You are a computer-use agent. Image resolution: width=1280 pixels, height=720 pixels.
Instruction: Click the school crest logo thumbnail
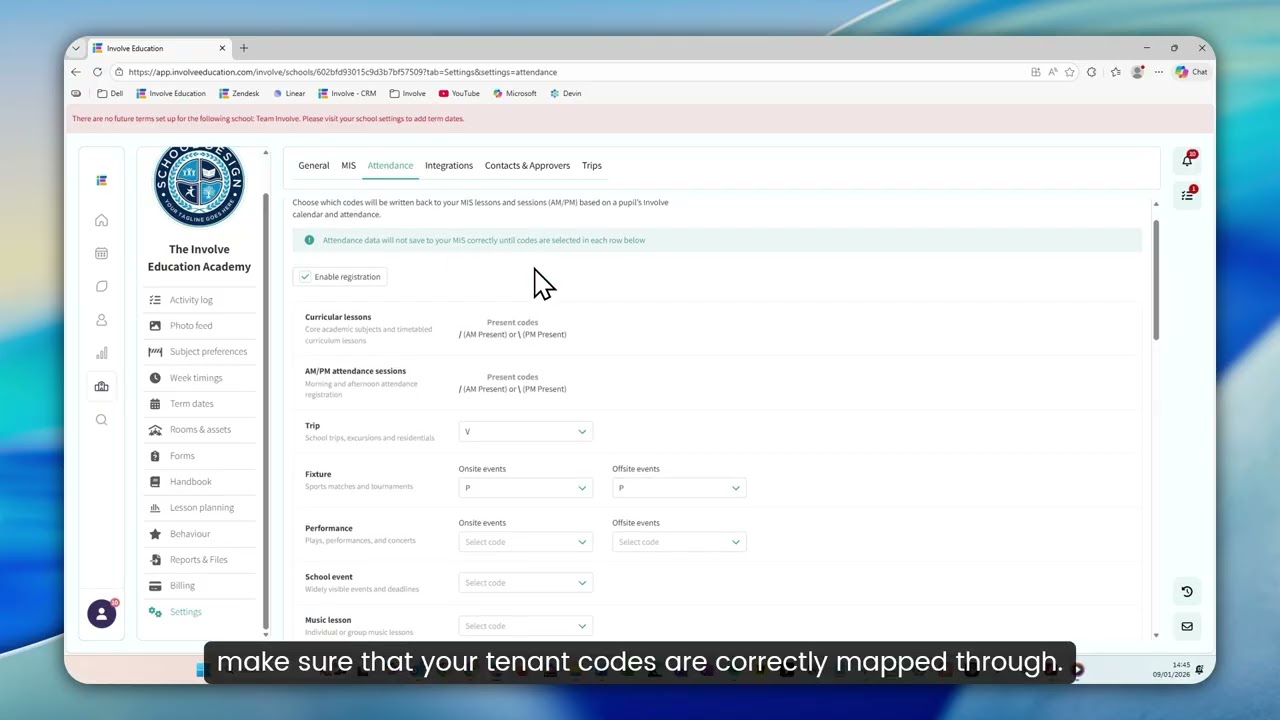click(199, 186)
